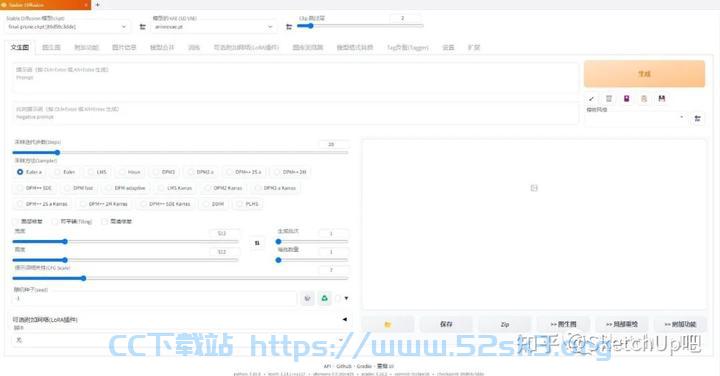Reuse last seed with green recycle icon
The height and width of the screenshot is (376, 720).
pos(325,298)
